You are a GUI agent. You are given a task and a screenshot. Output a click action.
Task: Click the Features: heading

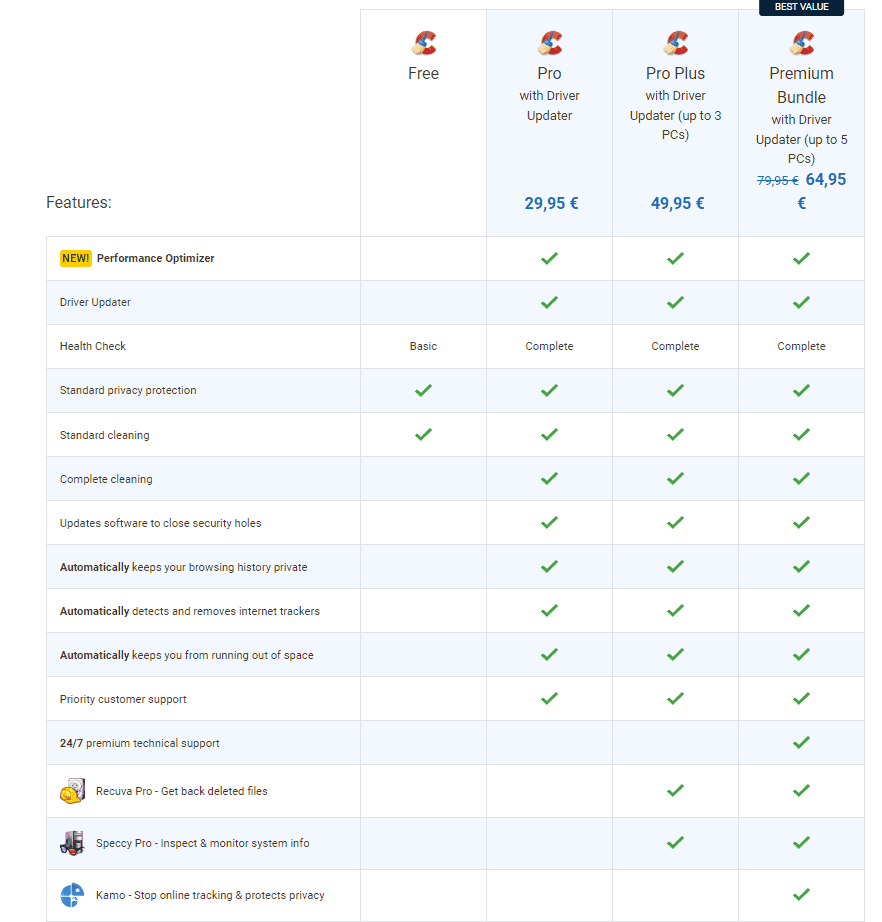click(79, 202)
